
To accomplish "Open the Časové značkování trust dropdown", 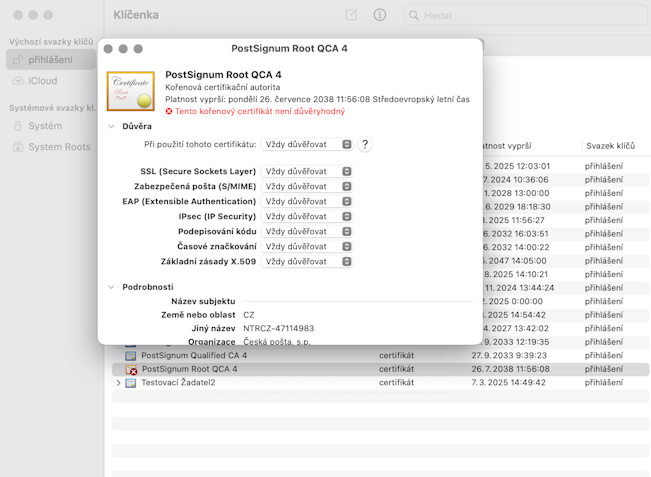I will tap(307, 246).
